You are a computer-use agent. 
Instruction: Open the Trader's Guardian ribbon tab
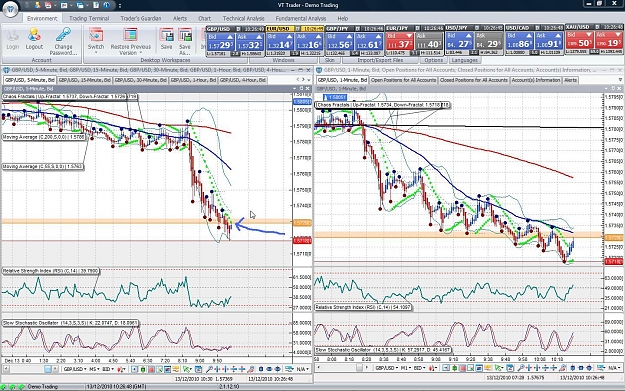[x=141, y=18]
